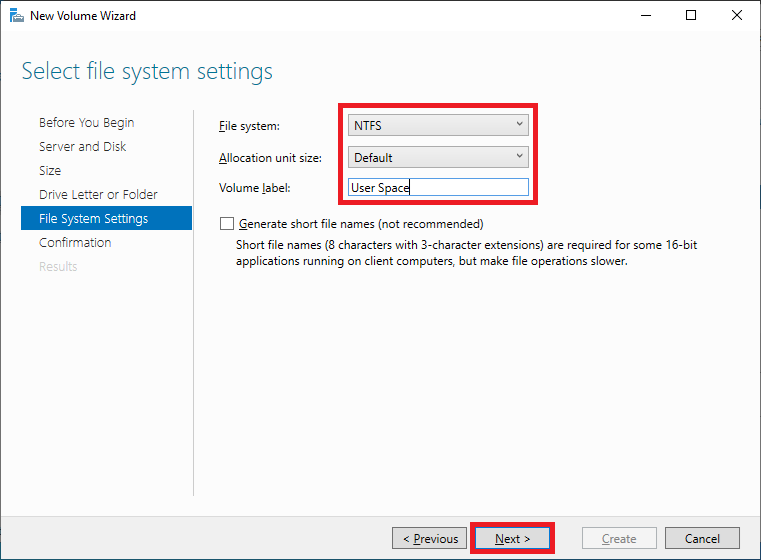Maximize the wizard window
This screenshot has height=560, width=761.
coord(691,16)
